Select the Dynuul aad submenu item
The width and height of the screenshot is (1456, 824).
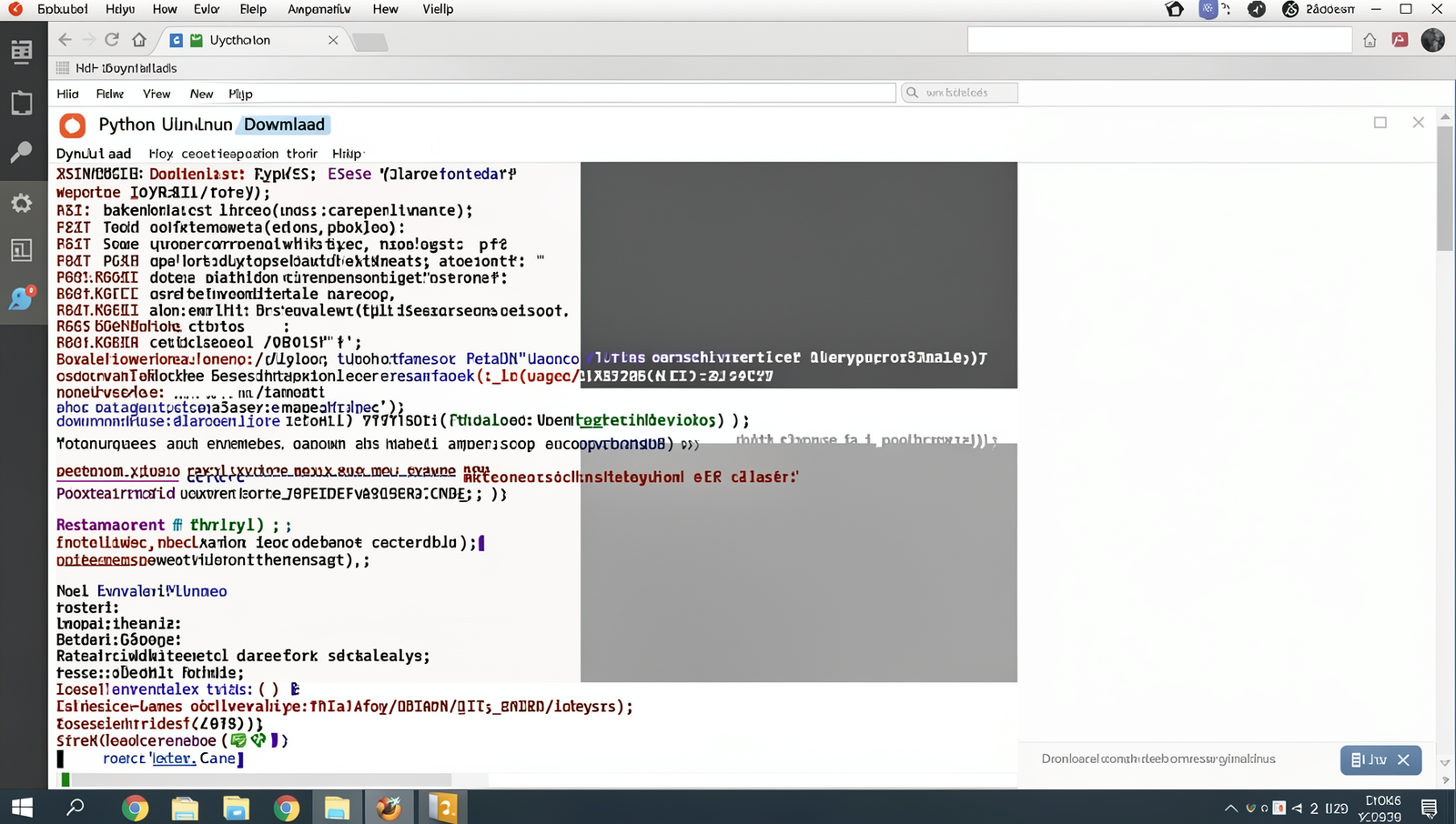(x=94, y=154)
